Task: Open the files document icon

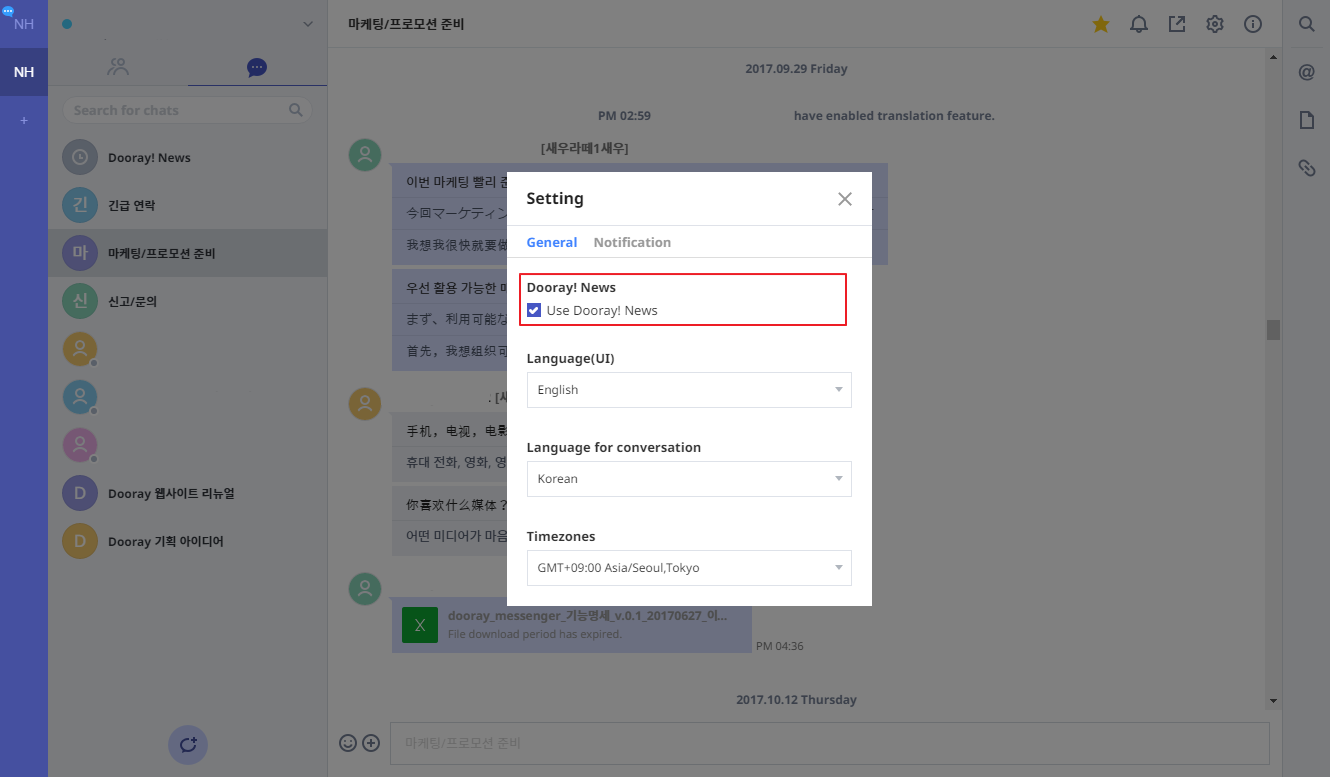Action: tap(1306, 120)
